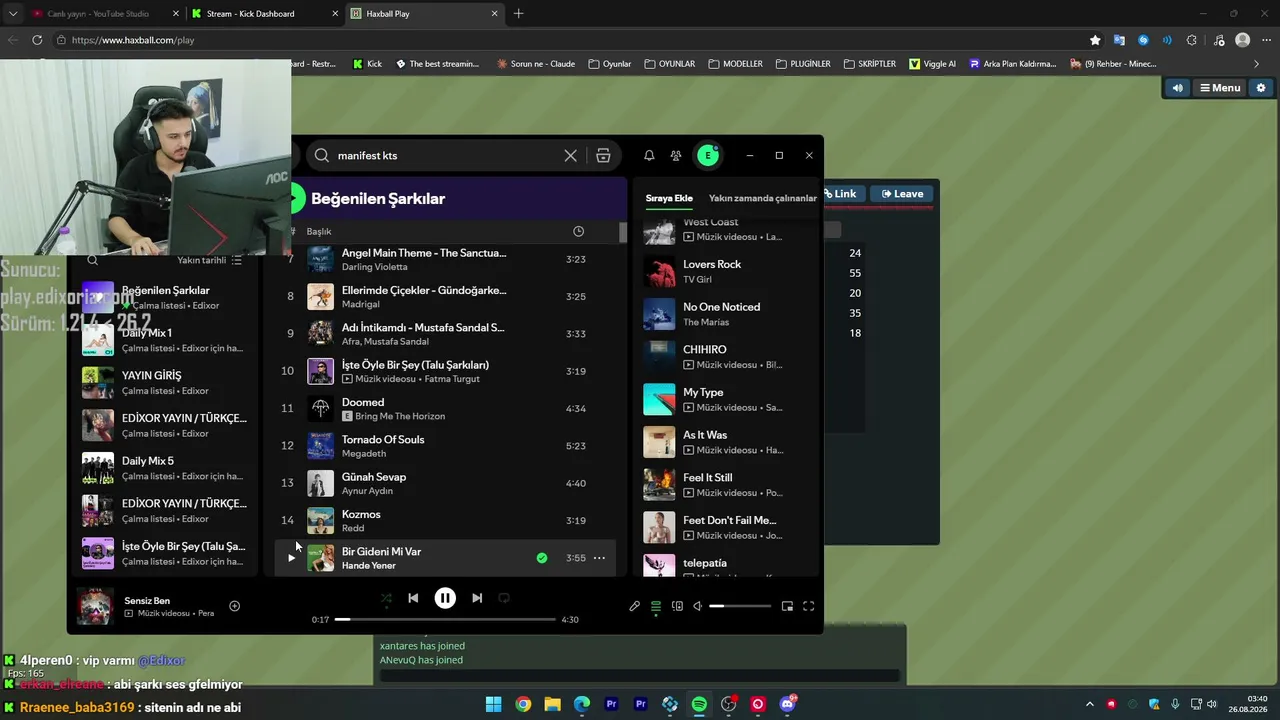Toggle shuffle in the Spotify player
The width and height of the screenshot is (1280, 720).
click(386, 598)
